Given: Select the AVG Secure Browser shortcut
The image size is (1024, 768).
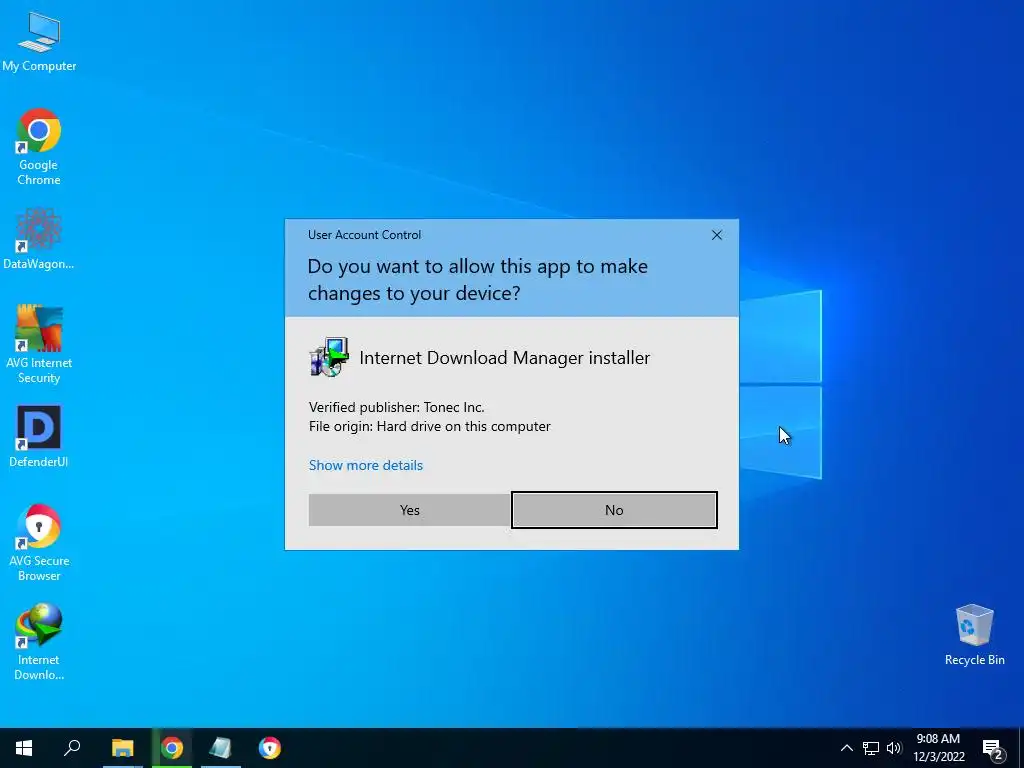Looking at the screenshot, I should click(39, 543).
